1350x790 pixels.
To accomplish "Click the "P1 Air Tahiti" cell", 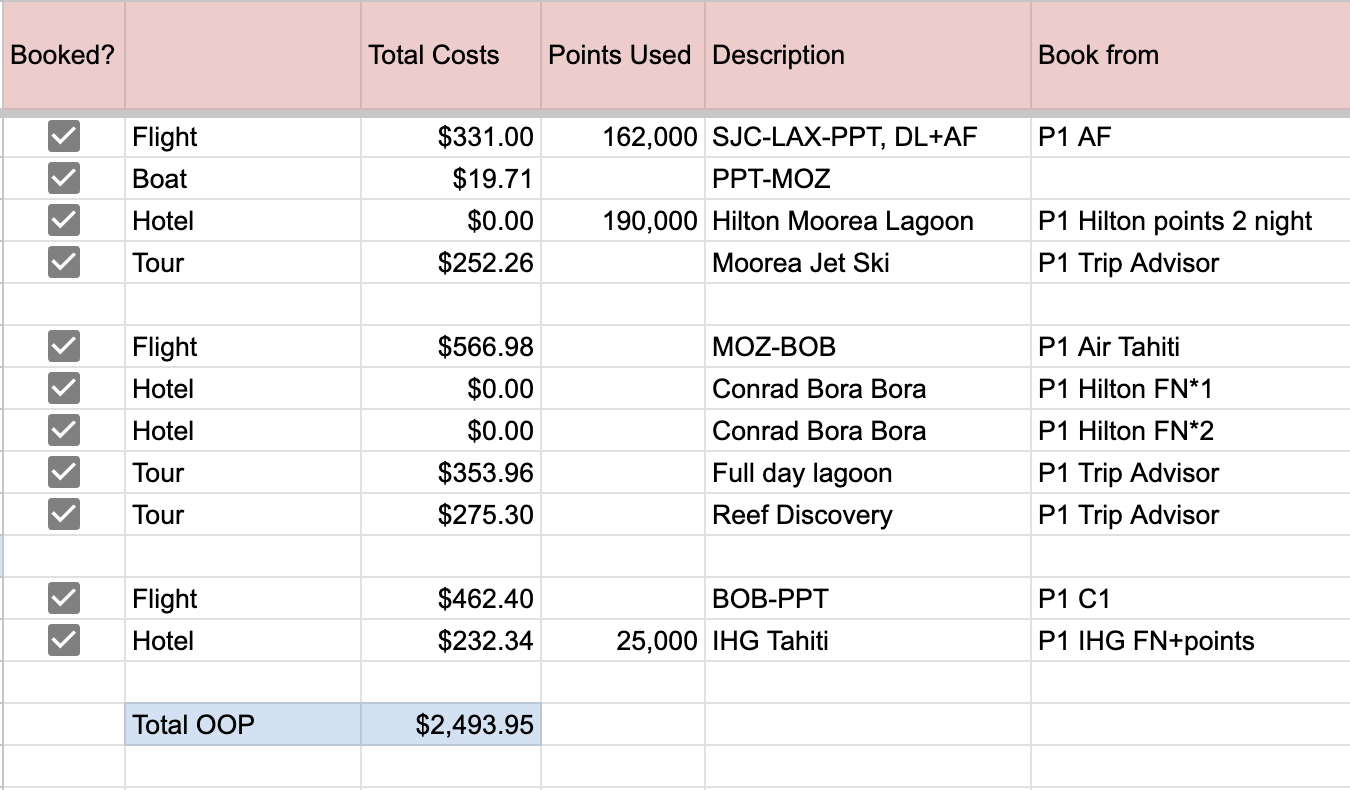I will [1190, 347].
